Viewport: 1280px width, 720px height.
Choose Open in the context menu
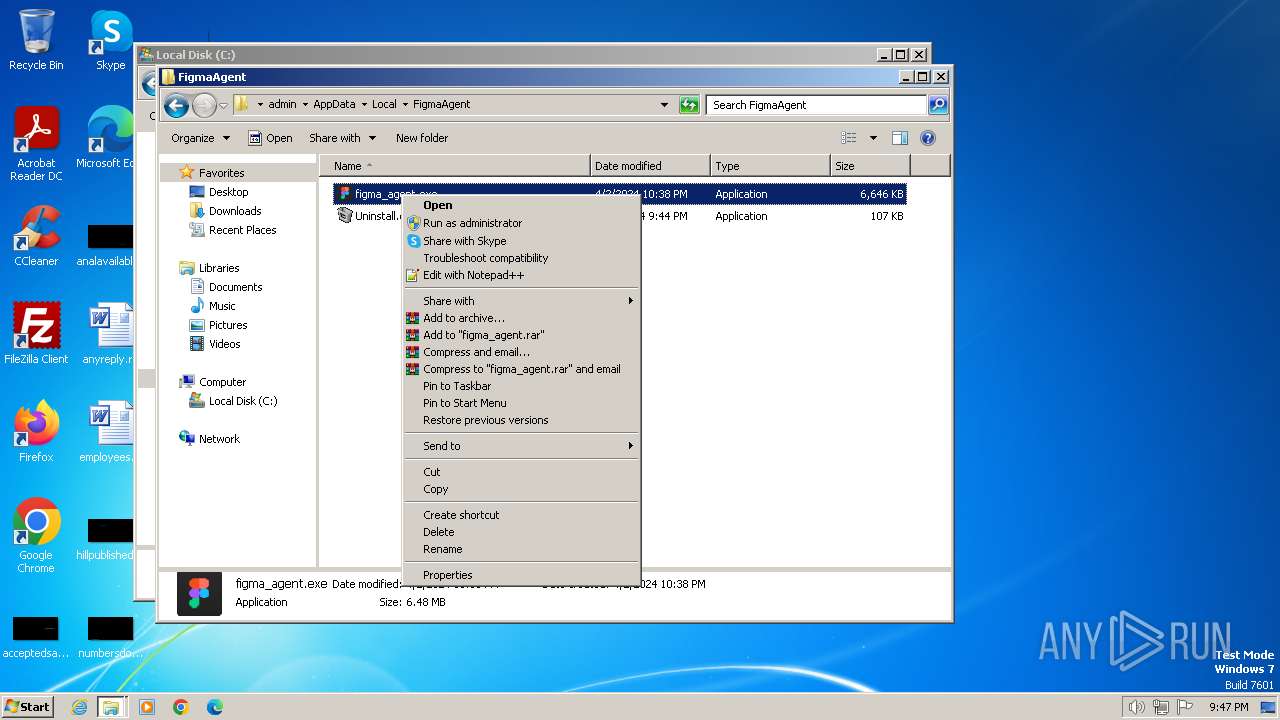tap(521, 205)
